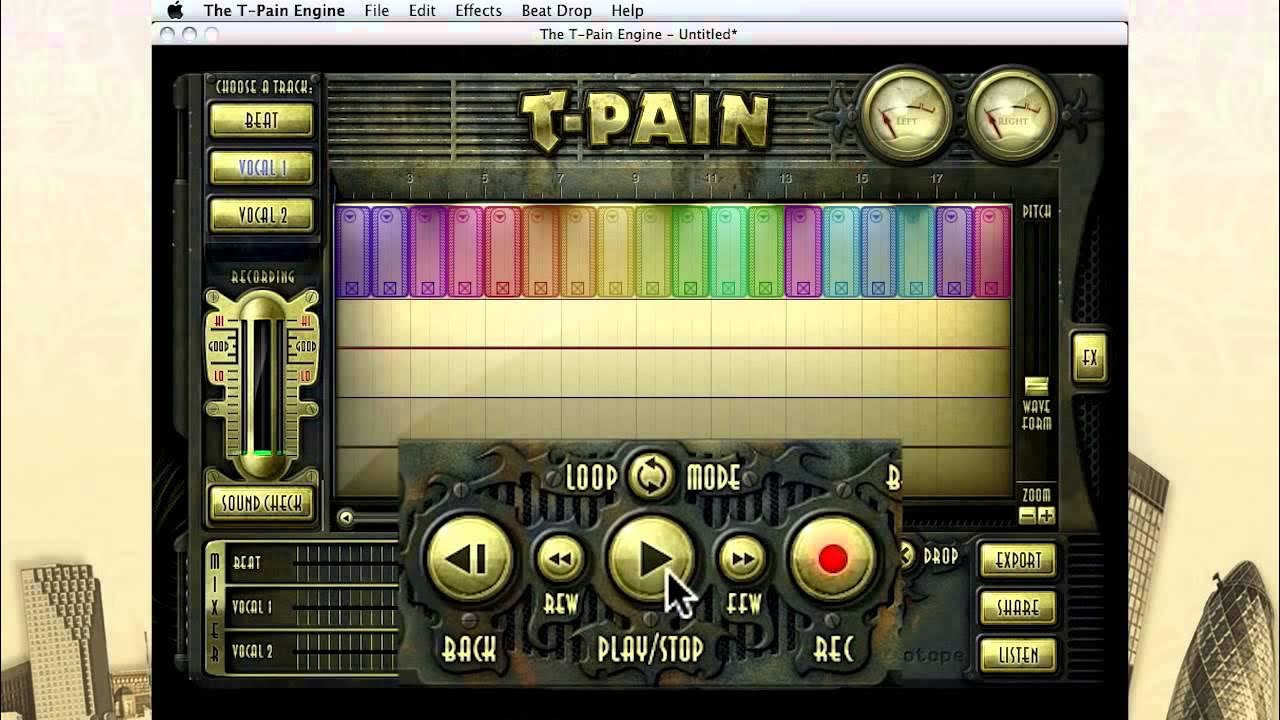This screenshot has width=1280, height=720.
Task: Open the Help menu
Action: pos(627,10)
